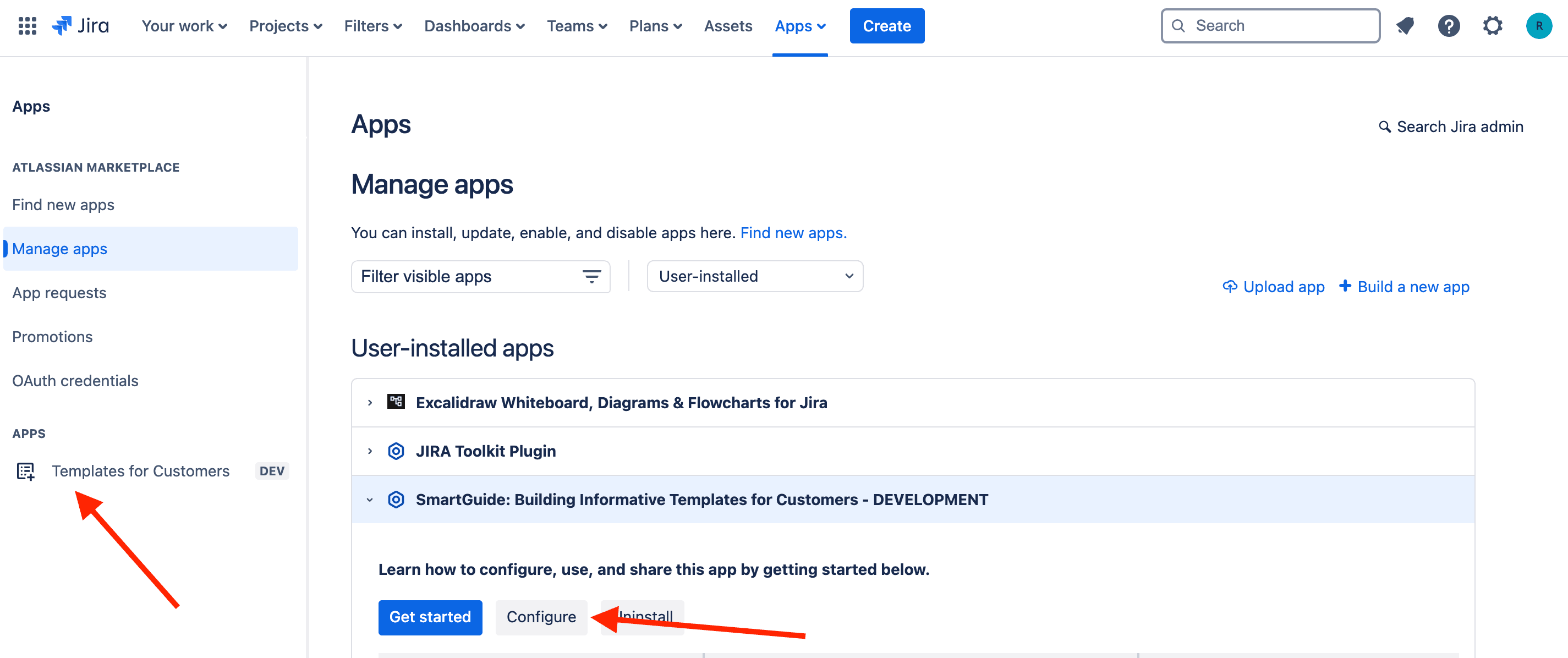The image size is (1568, 658).
Task: Select Manage apps in sidebar
Action: tap(150, 248)
